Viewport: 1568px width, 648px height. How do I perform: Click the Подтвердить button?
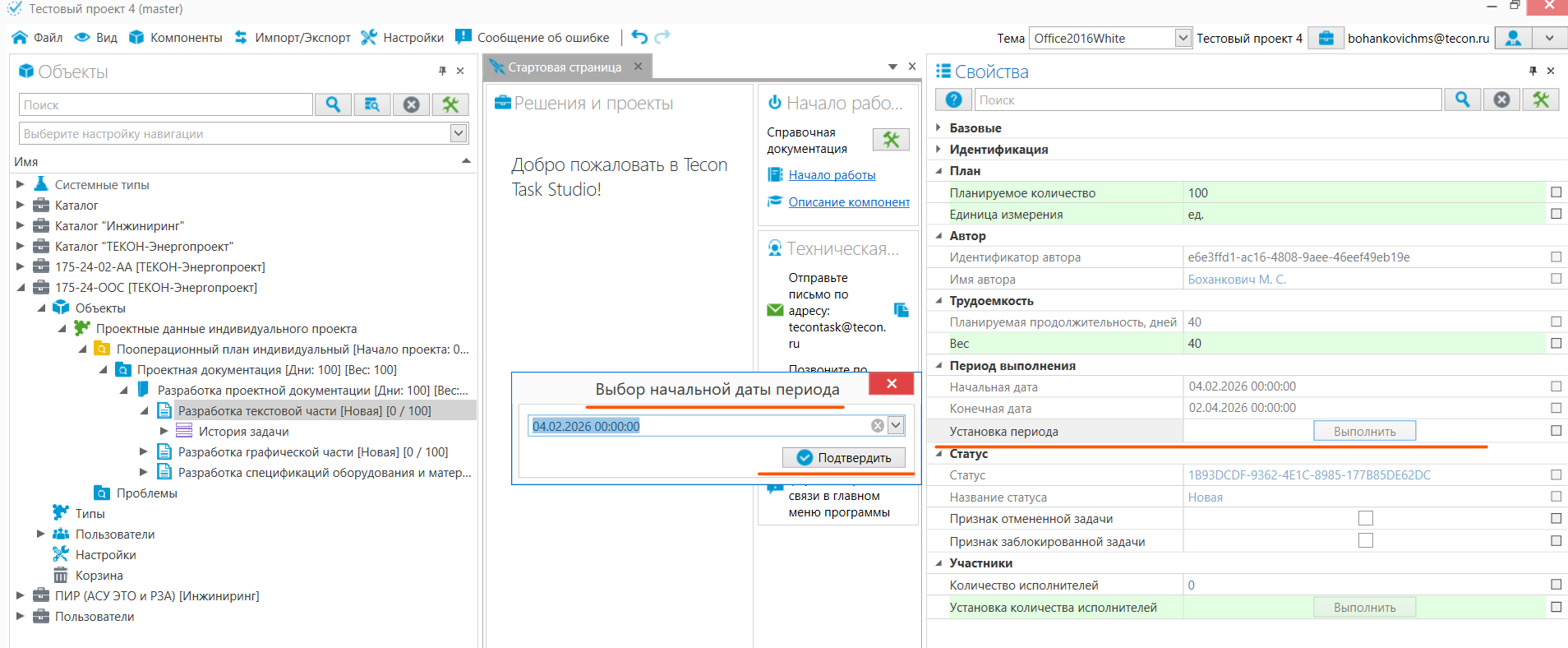(844, 457)
